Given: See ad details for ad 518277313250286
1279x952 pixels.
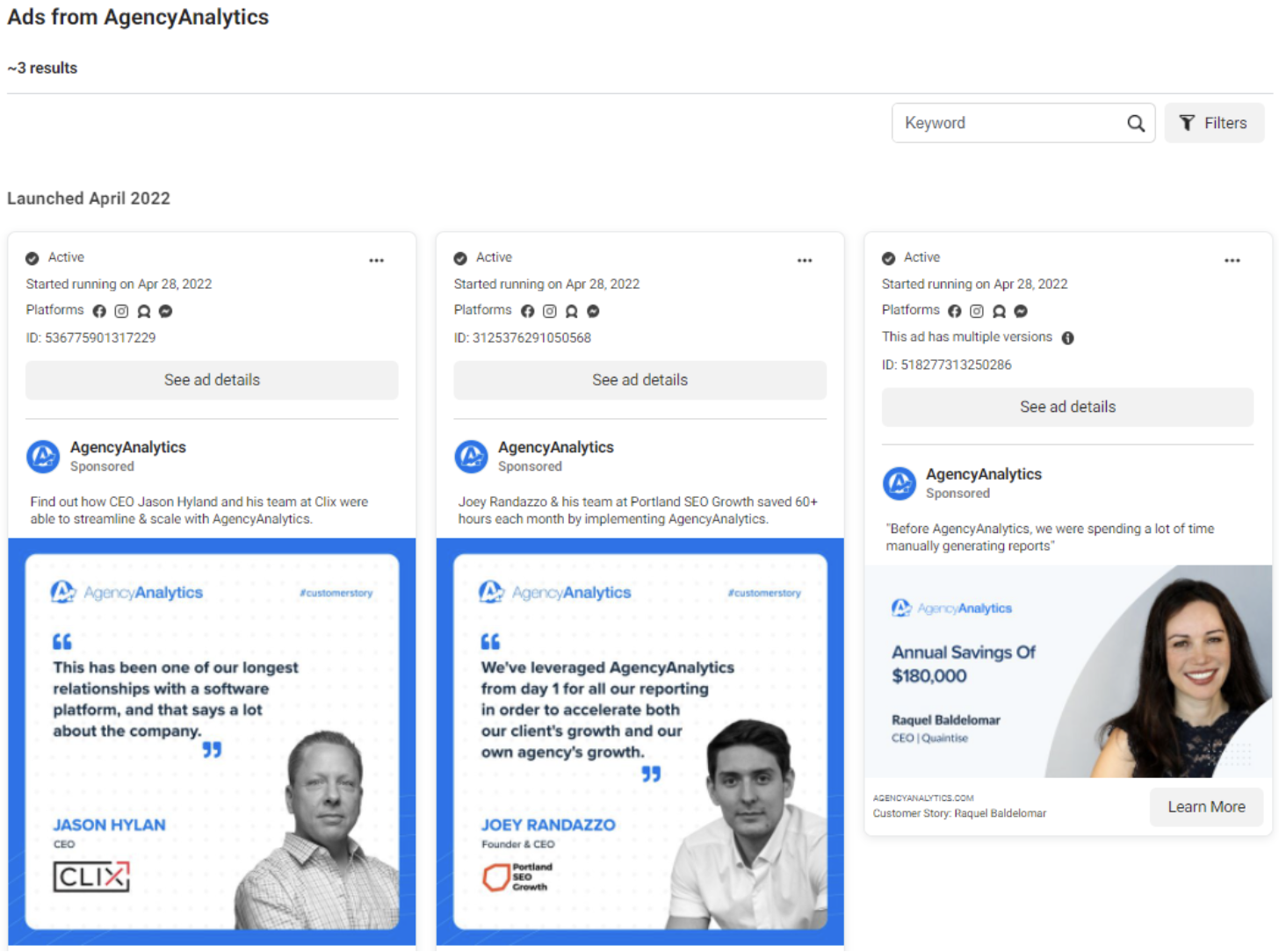Looking at the screenshot, I should pos(1067,407).
